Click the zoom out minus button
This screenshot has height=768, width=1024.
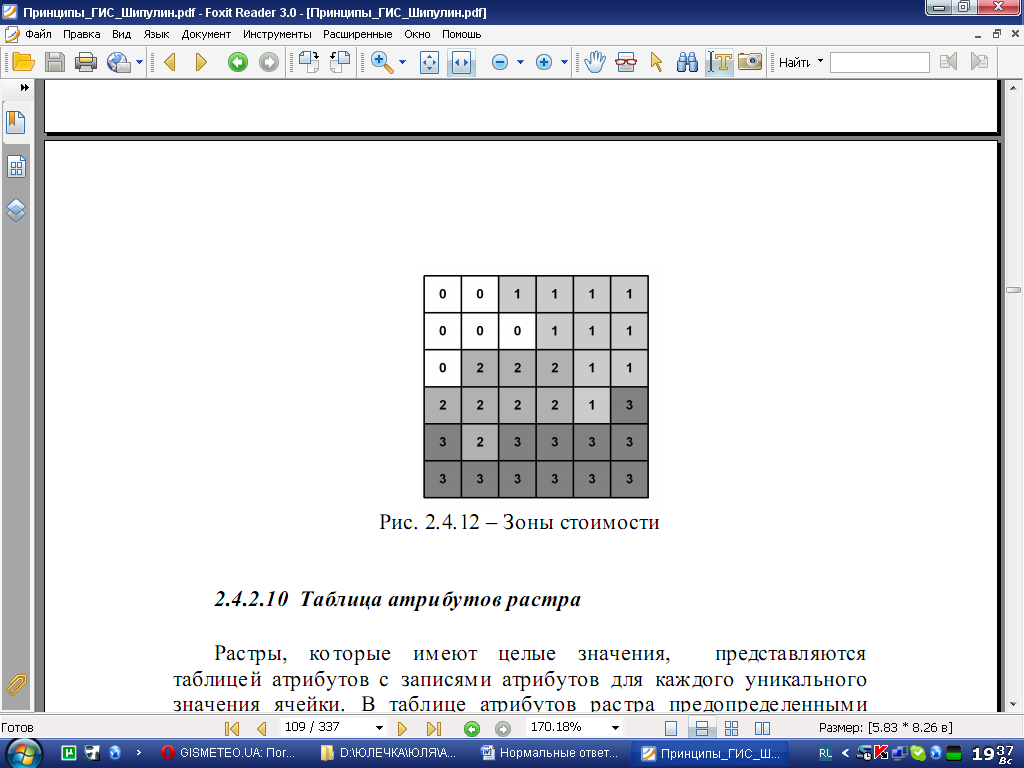click(x=500, y=62)
